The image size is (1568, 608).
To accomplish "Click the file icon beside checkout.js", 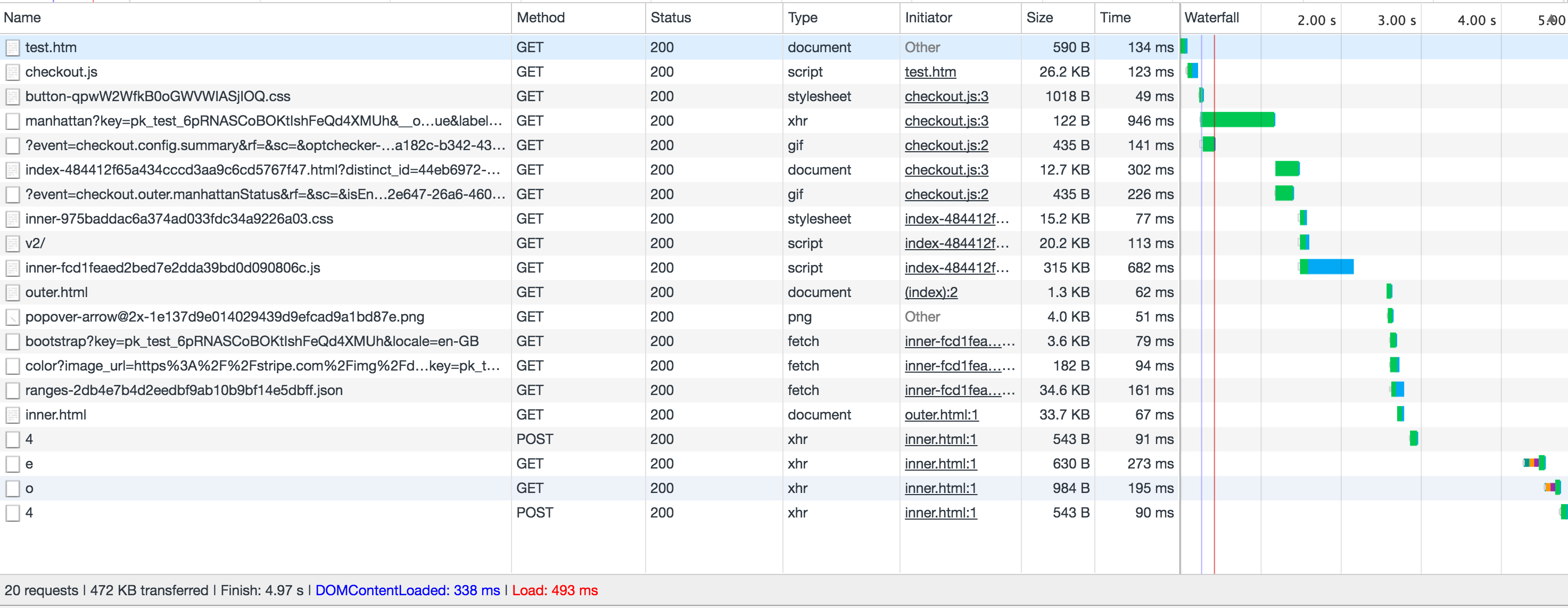I will [x=12, y=72].
